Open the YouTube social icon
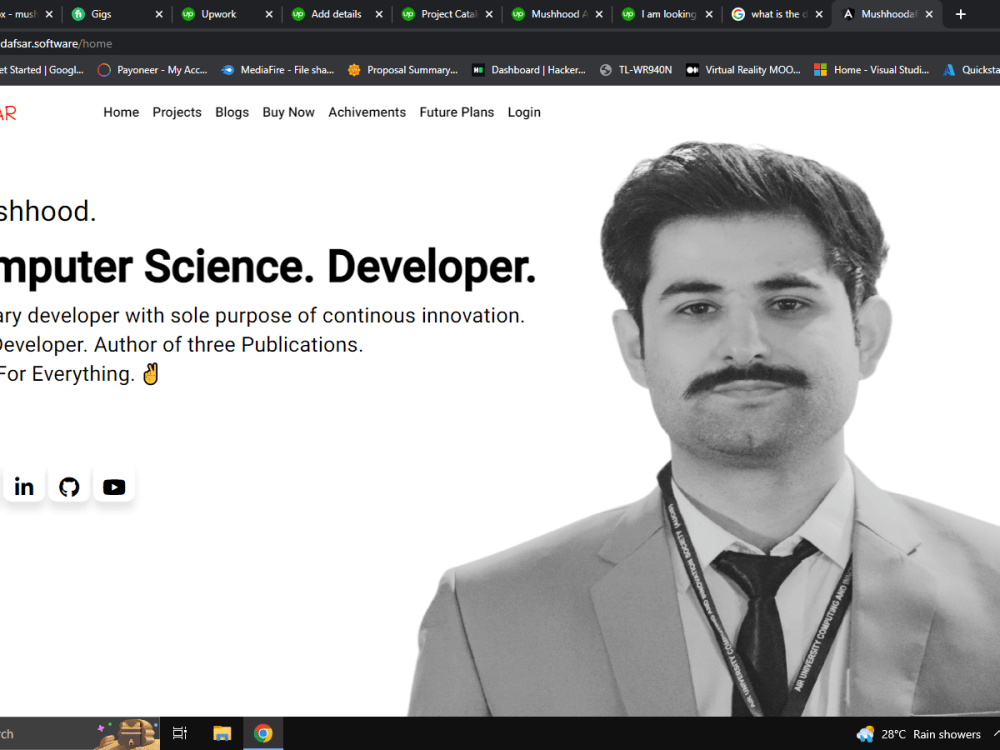The image size is (1000, 750). [114, 487]
